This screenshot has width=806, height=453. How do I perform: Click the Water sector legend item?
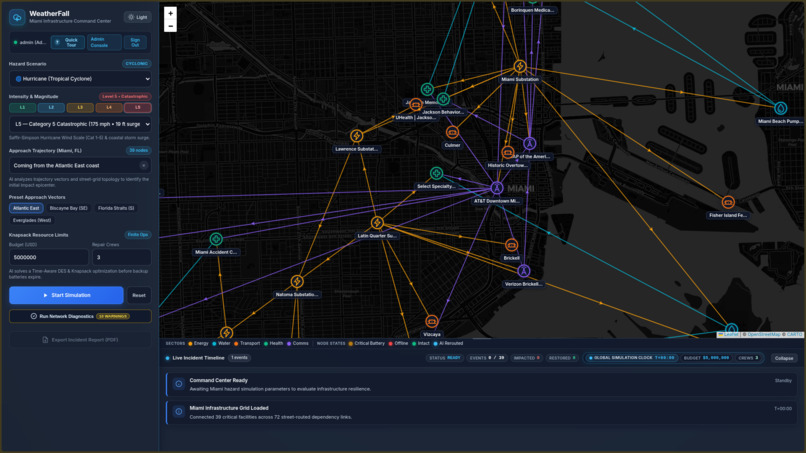(x=221, y=343)
